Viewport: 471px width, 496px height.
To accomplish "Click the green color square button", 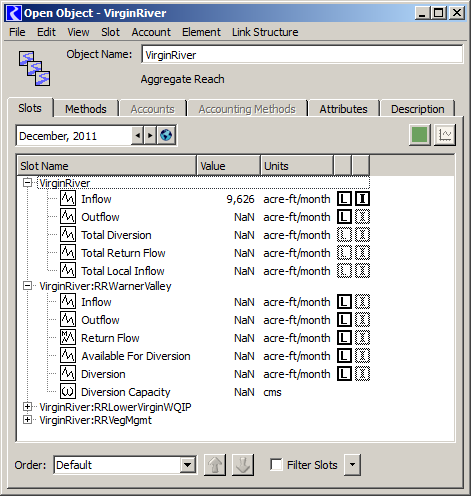I will (x=420, y=135).
